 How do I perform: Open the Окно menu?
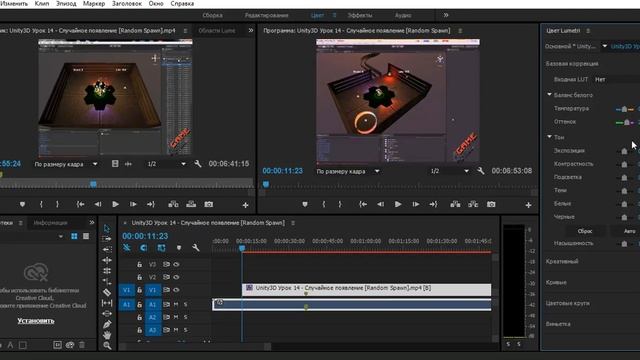point(156,4)
